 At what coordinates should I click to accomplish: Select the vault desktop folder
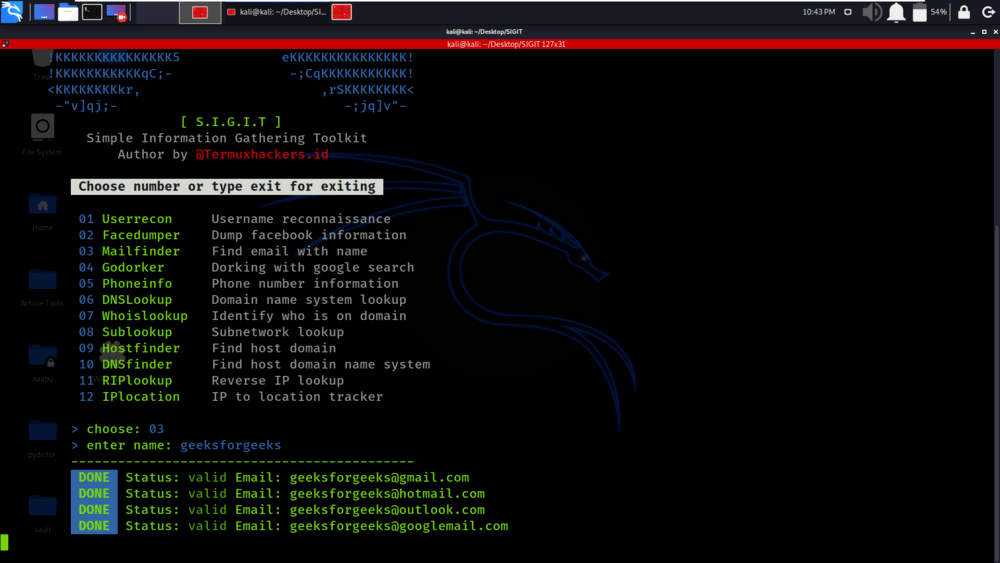coord(42,513)
